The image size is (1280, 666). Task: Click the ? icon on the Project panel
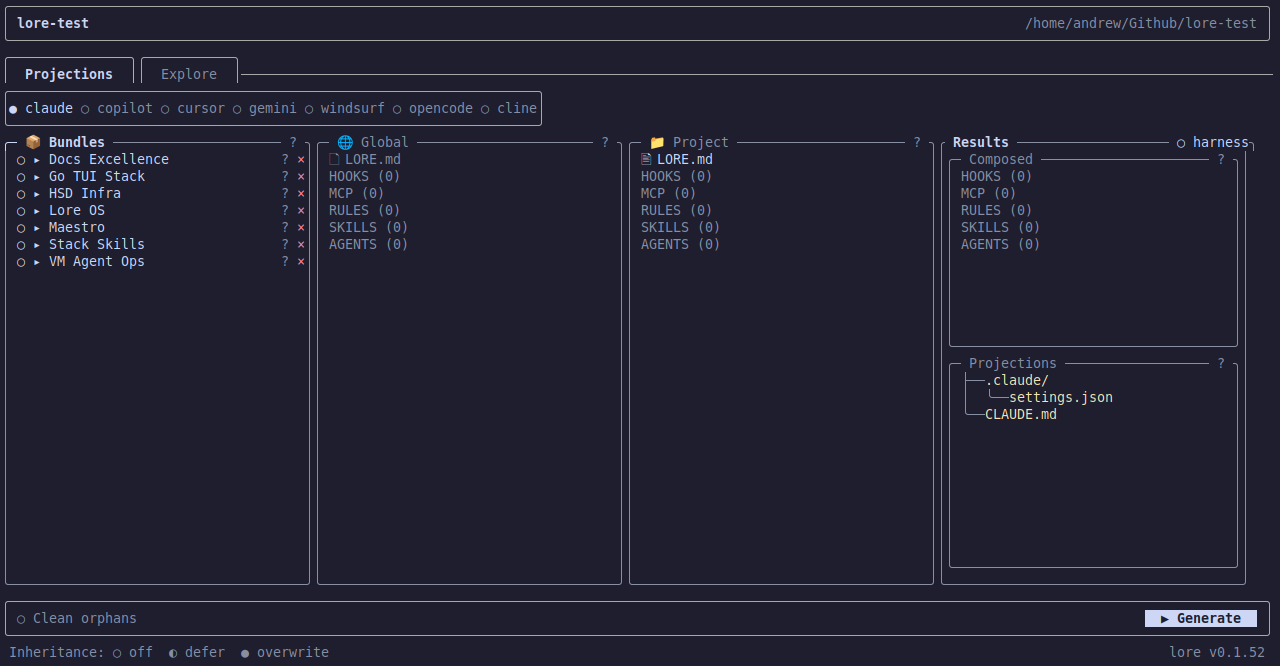(x=916, y=142)
